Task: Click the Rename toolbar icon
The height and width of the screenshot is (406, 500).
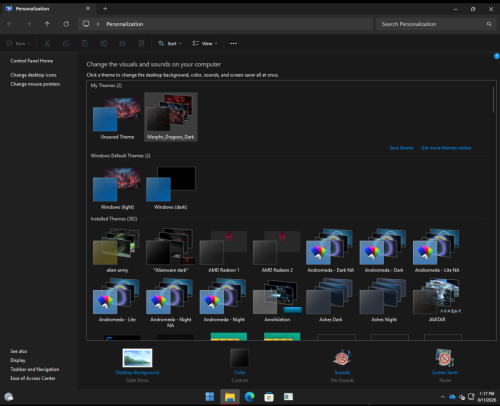Action: coord(104,43)
